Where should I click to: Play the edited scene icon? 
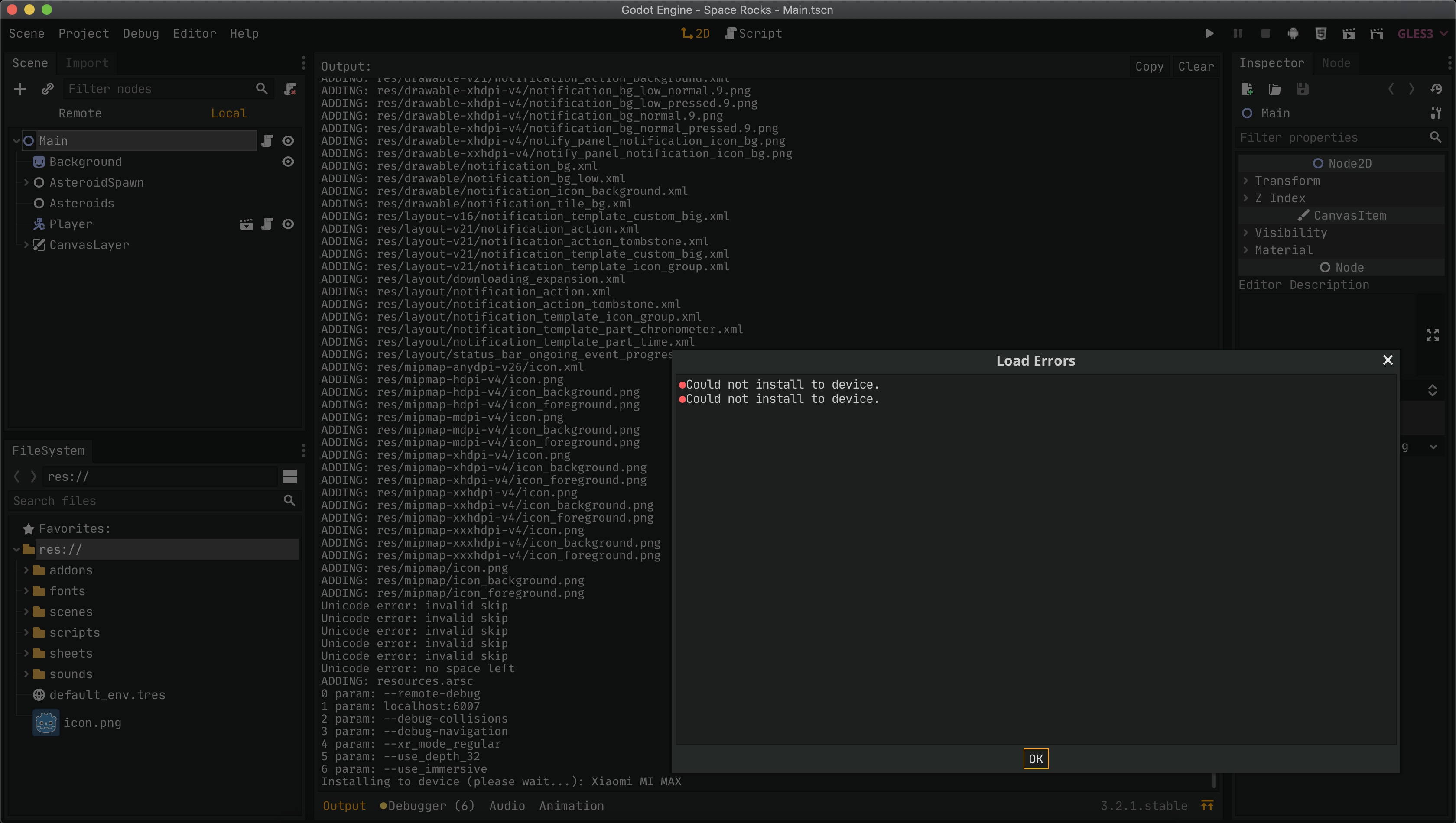(x=1349, y=33)
